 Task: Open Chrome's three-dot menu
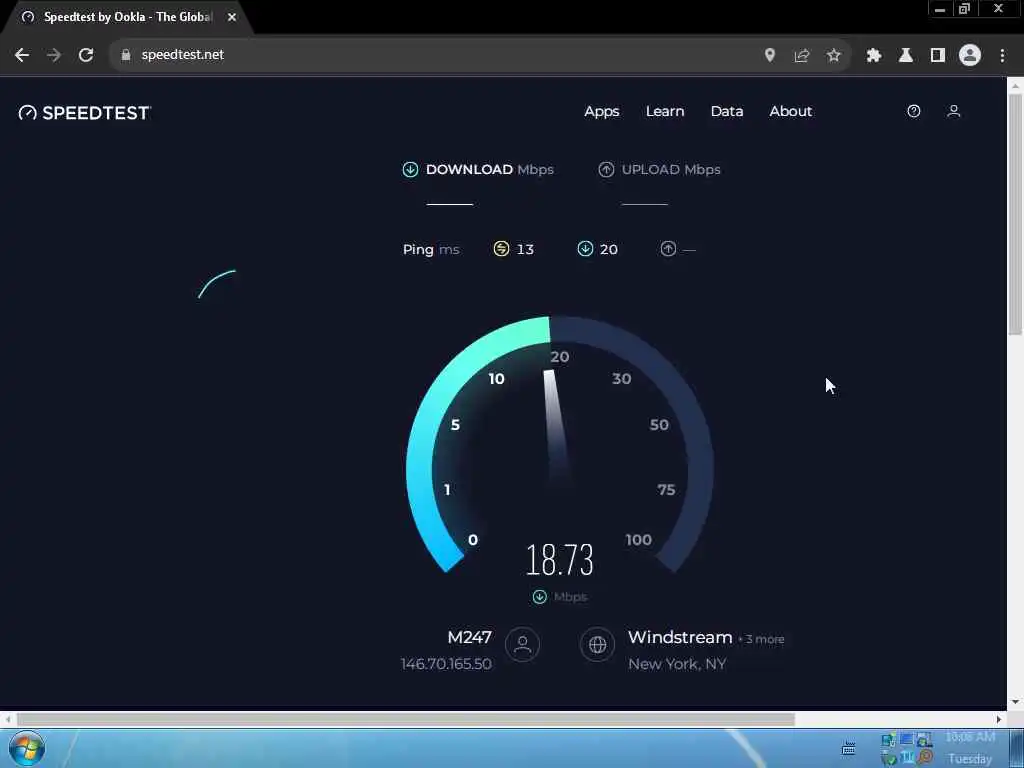tap(1002, 56)
